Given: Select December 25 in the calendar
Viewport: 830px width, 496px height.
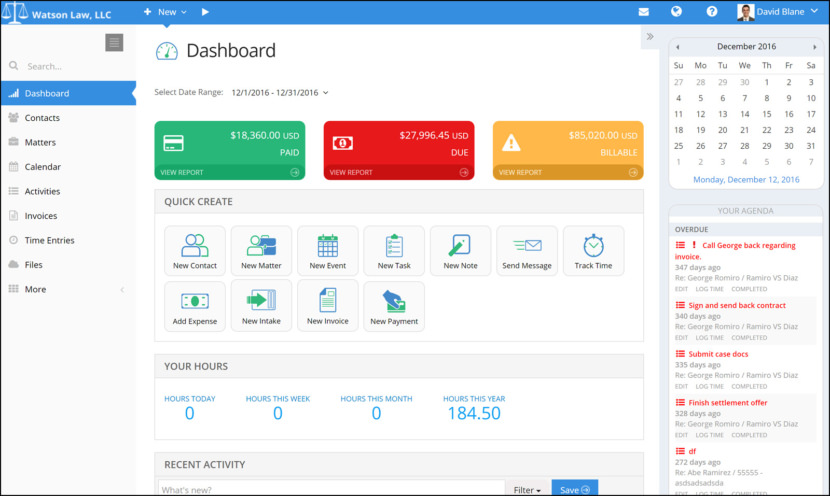Looking at the screenshot, I should click(679, 146).
